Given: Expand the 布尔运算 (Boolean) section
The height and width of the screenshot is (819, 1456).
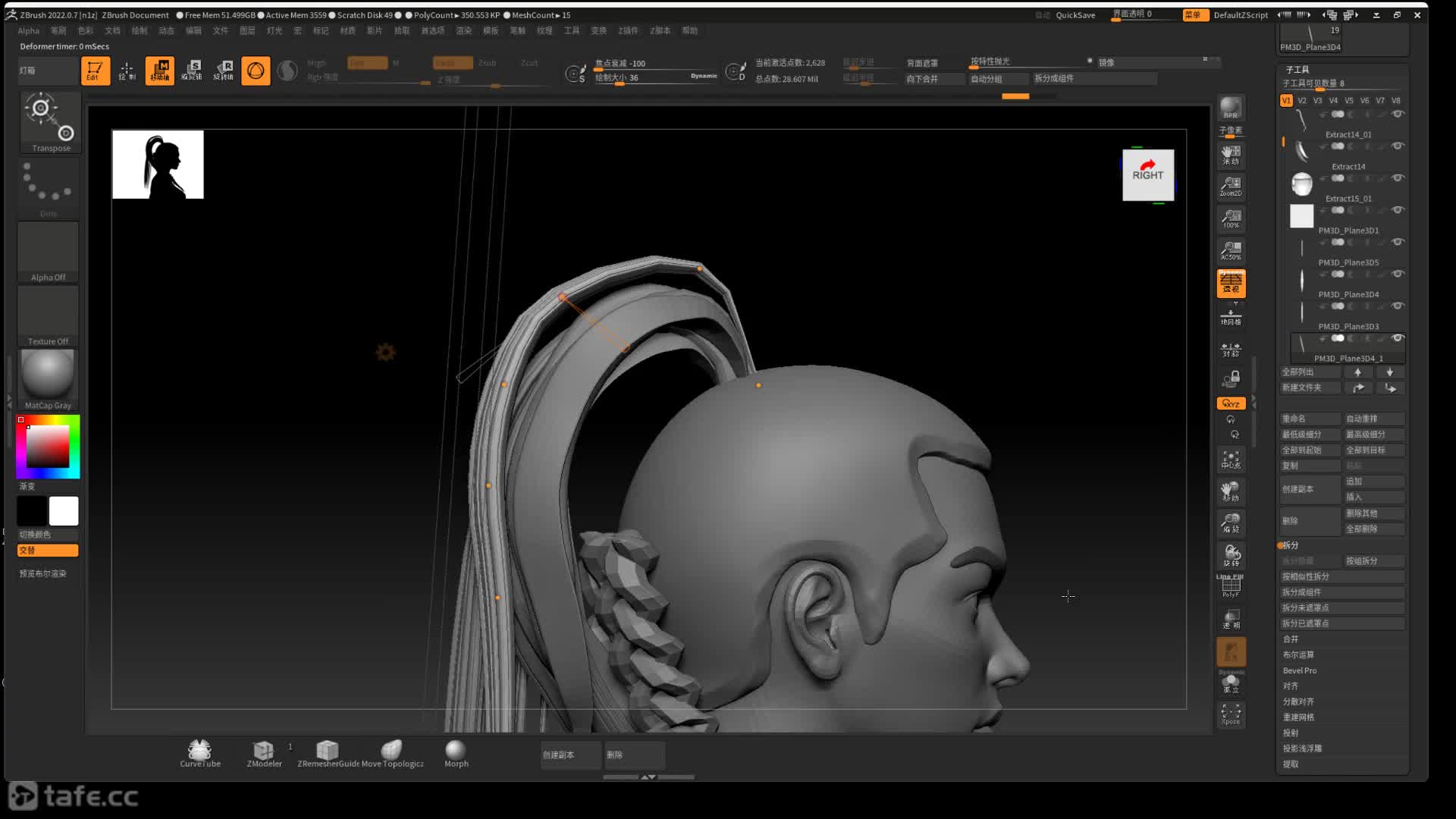Looking at the screenshot, I should click(1298, 655).
